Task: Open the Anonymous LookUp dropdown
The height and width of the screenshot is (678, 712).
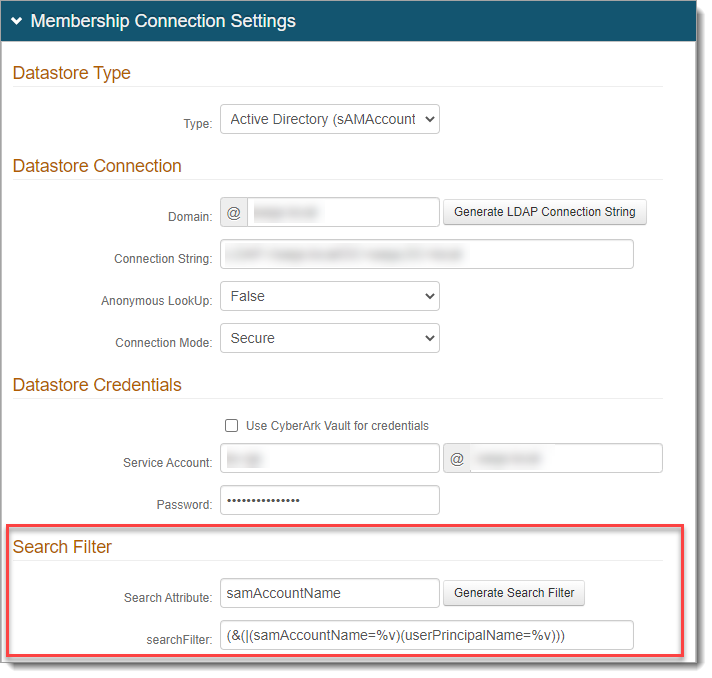Action: tap(329, 297)
